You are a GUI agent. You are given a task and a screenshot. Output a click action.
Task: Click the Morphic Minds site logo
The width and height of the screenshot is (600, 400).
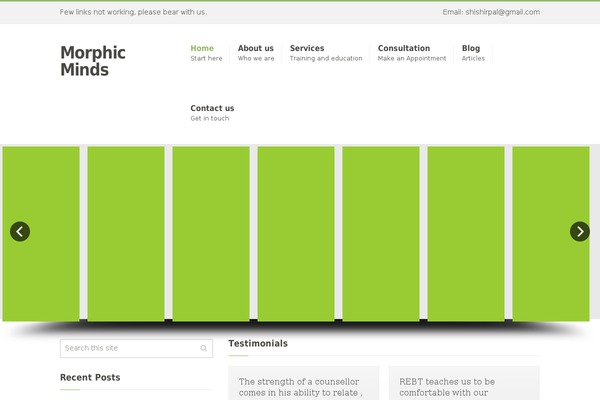[x=93, y=61]
